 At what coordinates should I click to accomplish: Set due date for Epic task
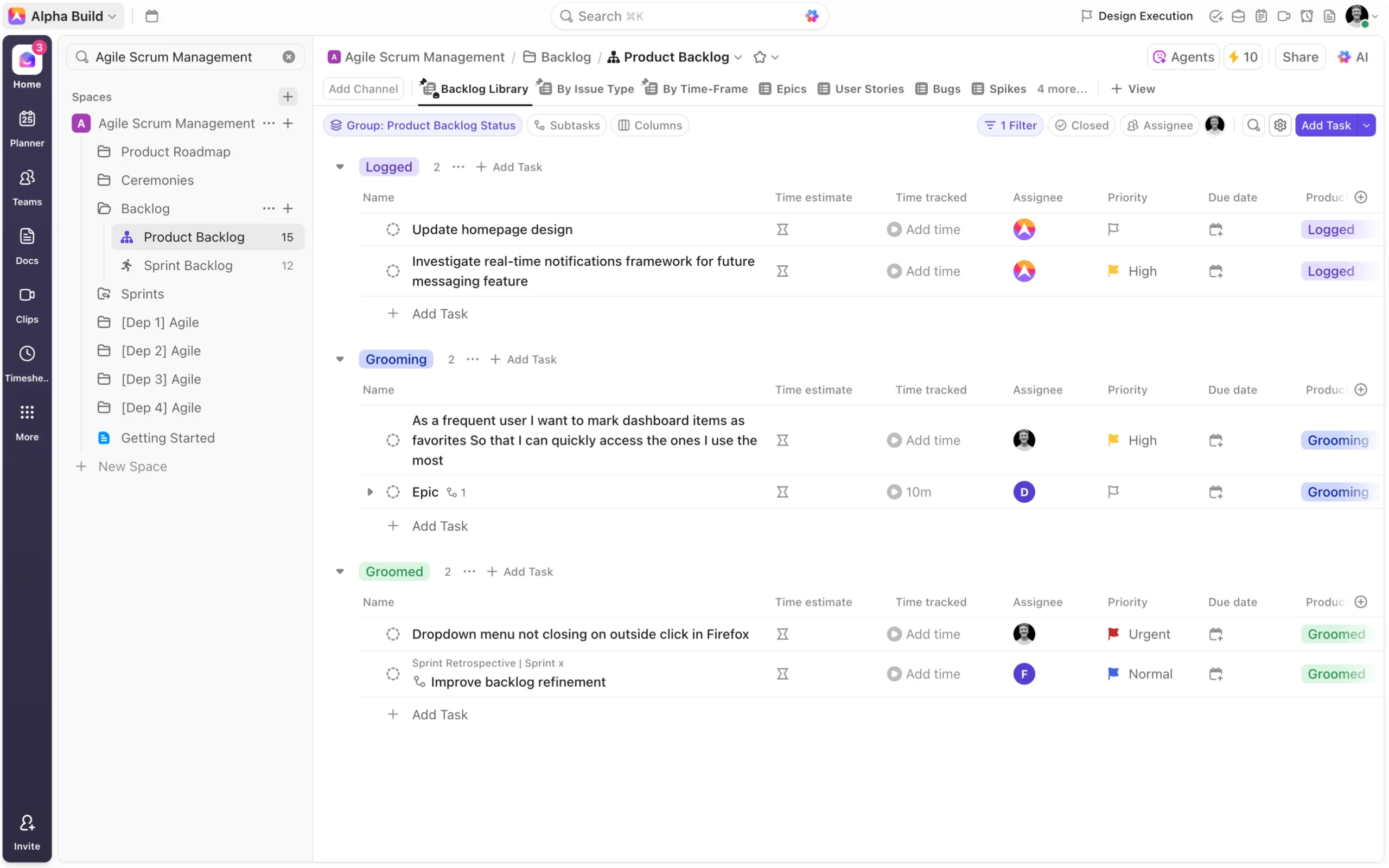click(1215, 492)
